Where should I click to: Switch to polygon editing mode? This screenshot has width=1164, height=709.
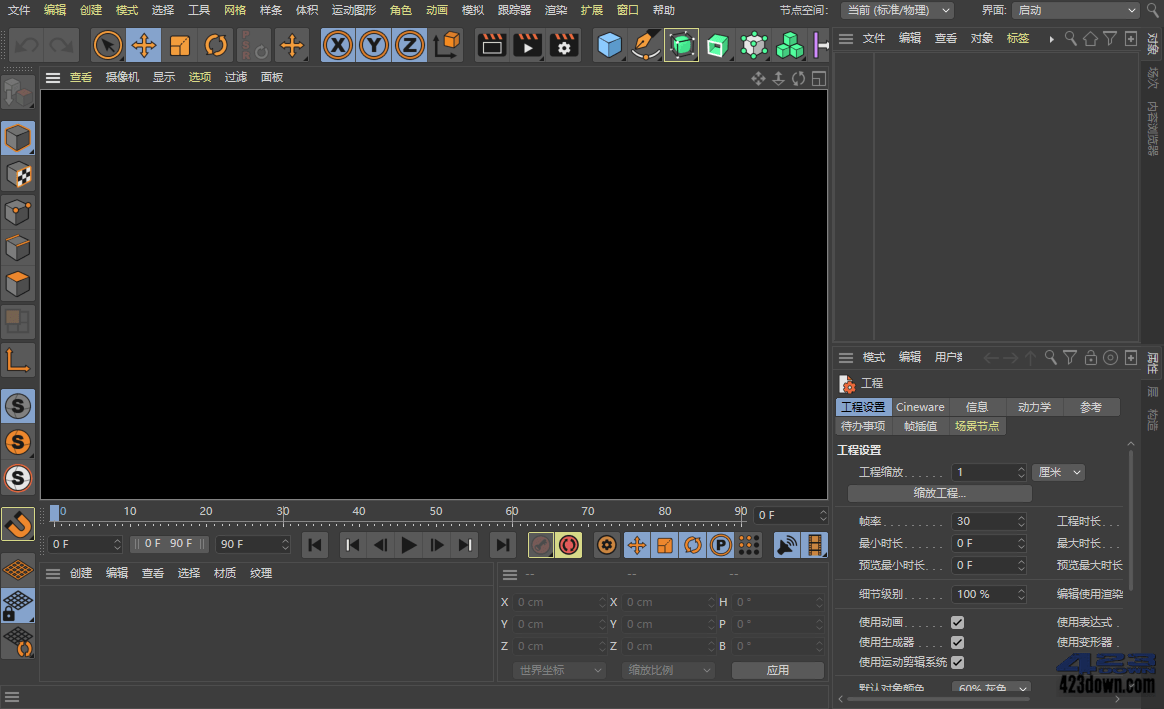[18, 284]
